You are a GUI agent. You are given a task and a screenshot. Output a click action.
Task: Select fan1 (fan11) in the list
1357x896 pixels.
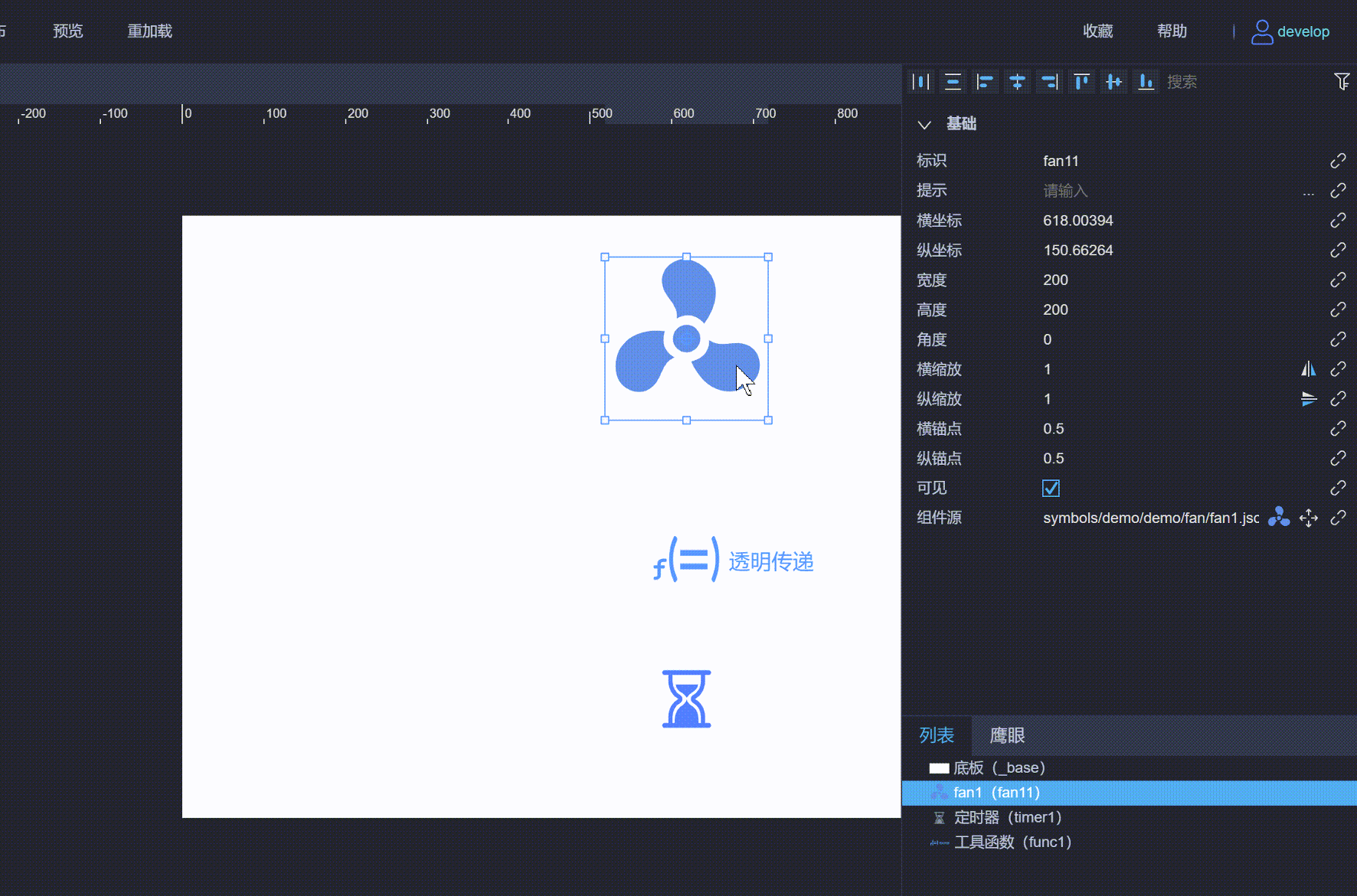tap(1130, 793)
